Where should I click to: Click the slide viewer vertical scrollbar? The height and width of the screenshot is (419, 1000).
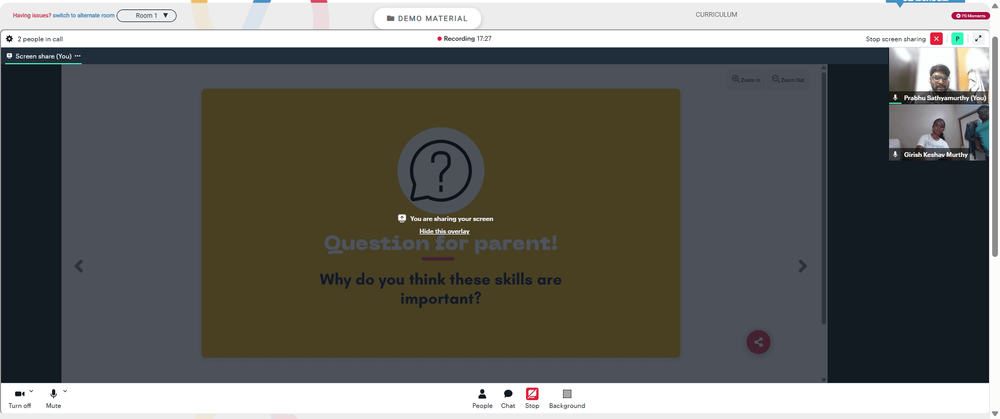point(823,198)
